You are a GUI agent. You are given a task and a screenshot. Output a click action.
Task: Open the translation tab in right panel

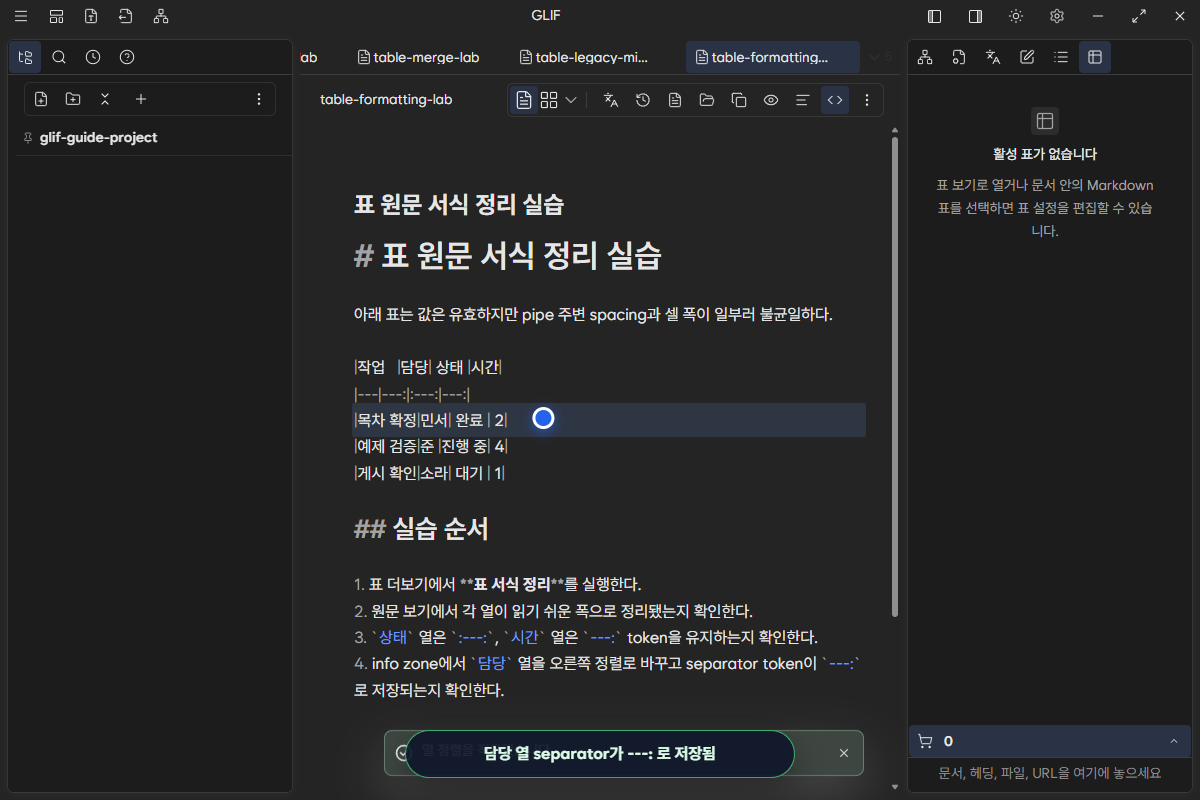coord(993,57)
